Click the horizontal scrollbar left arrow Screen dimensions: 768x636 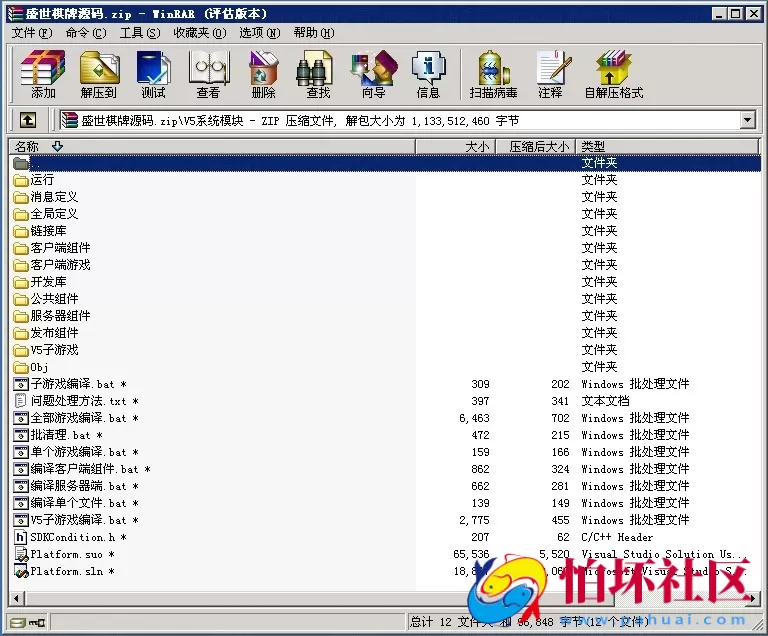[x=17, y=598]
